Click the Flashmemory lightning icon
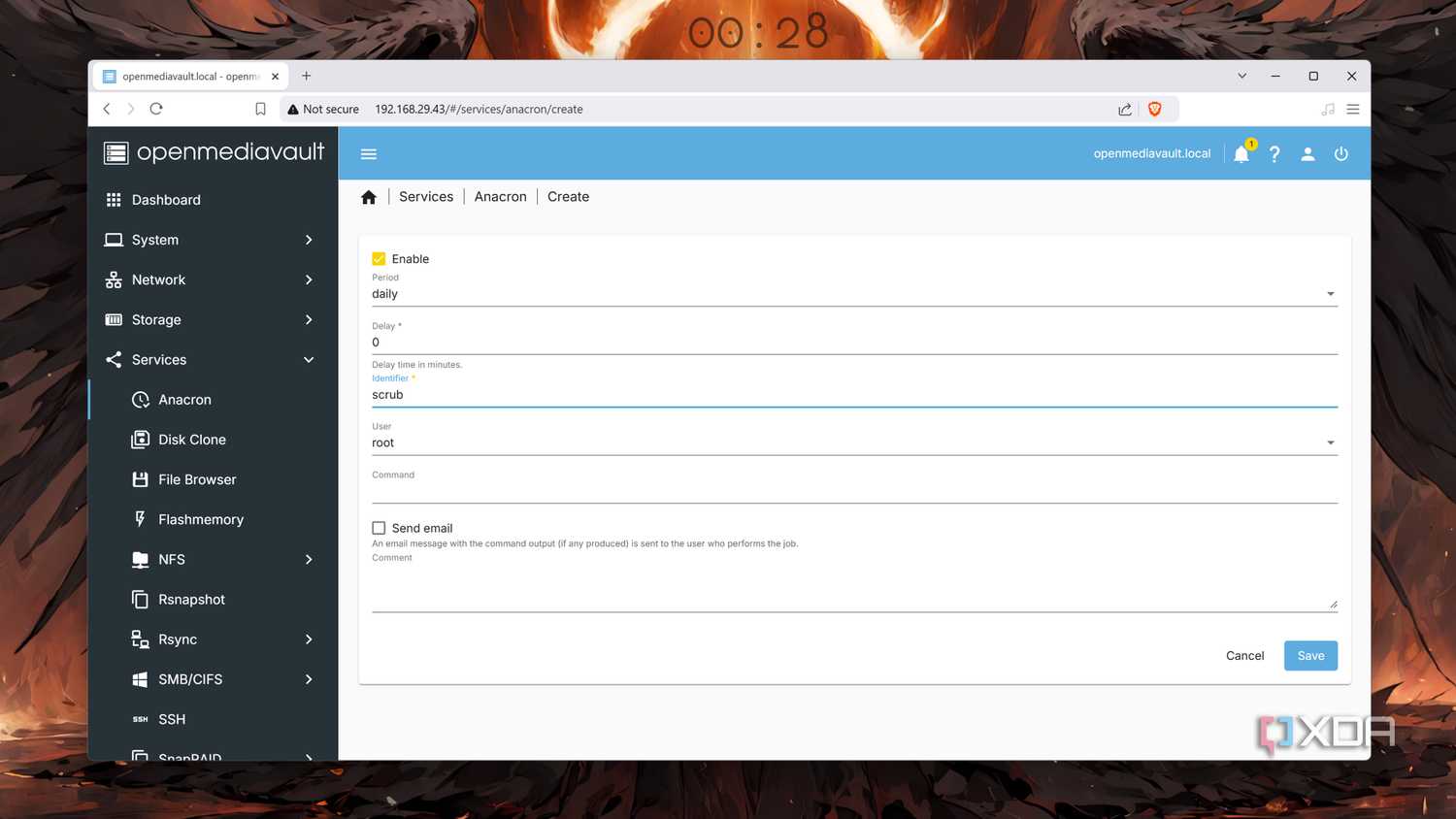Screen dimensions: 1456x819 coord(141,519)
